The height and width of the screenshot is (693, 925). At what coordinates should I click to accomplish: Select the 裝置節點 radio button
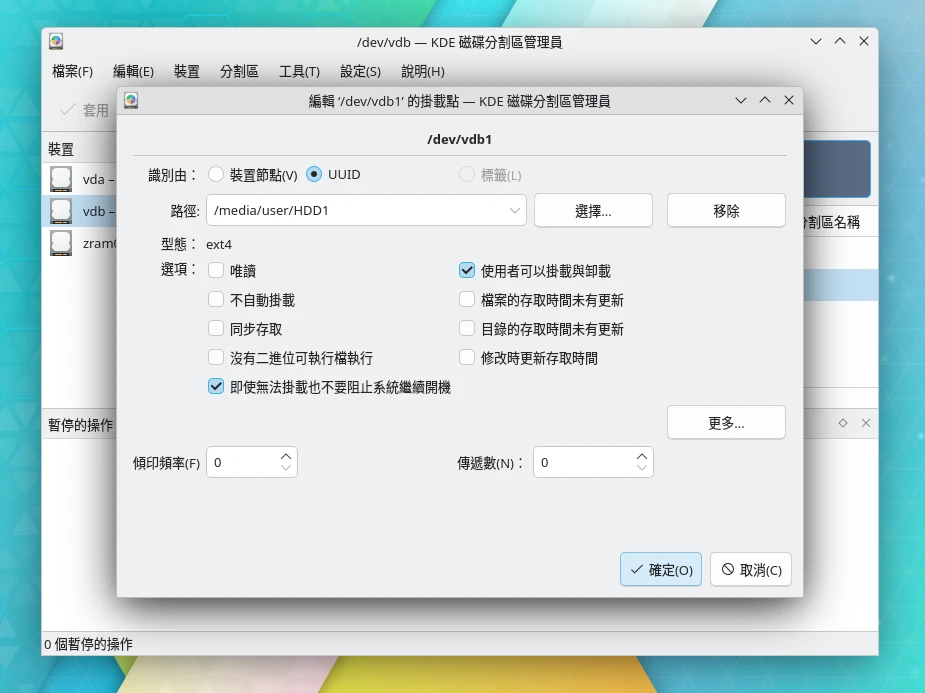[216, 175]
